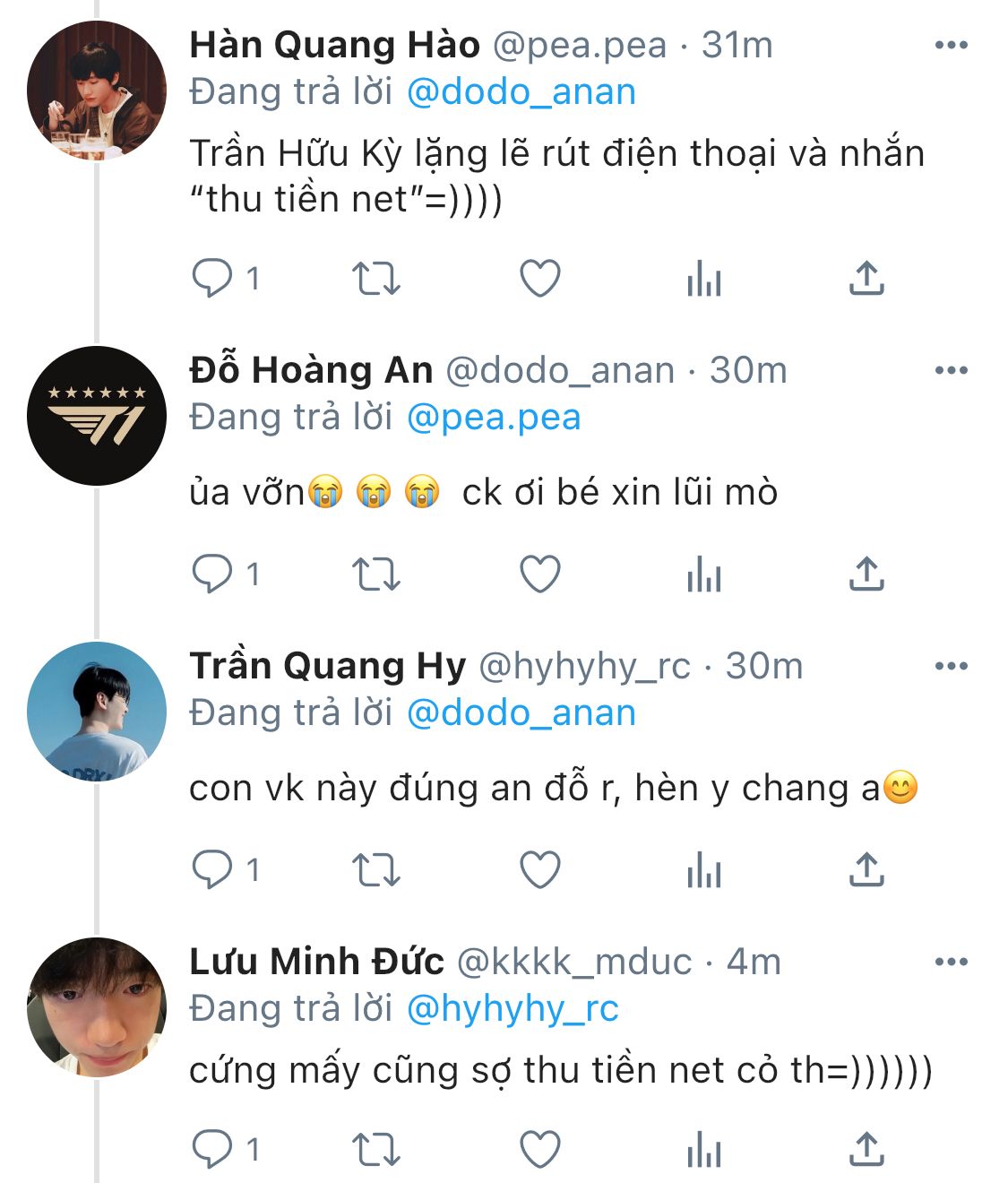
Task: Open more options for Đỗ Hoàng An's tweet
Action: click(951, 370)
